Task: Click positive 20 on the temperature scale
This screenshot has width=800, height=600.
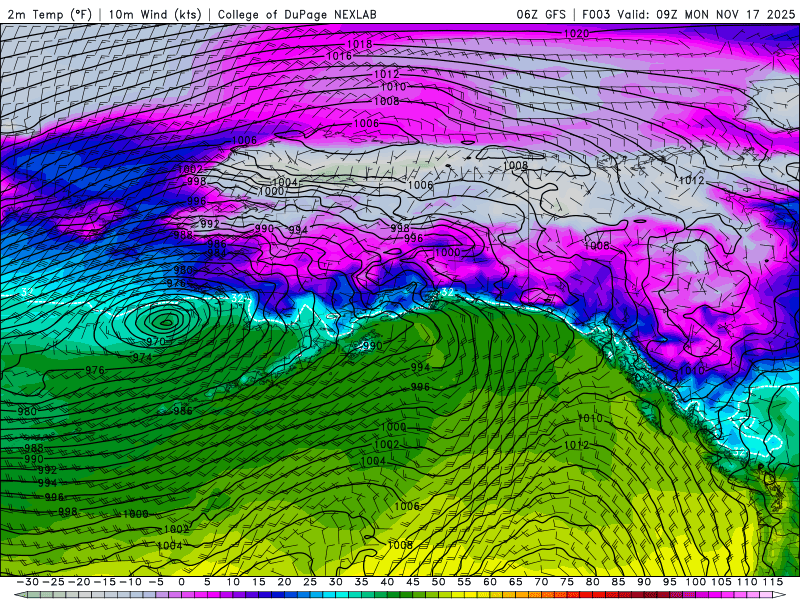Action: (284, 582)
